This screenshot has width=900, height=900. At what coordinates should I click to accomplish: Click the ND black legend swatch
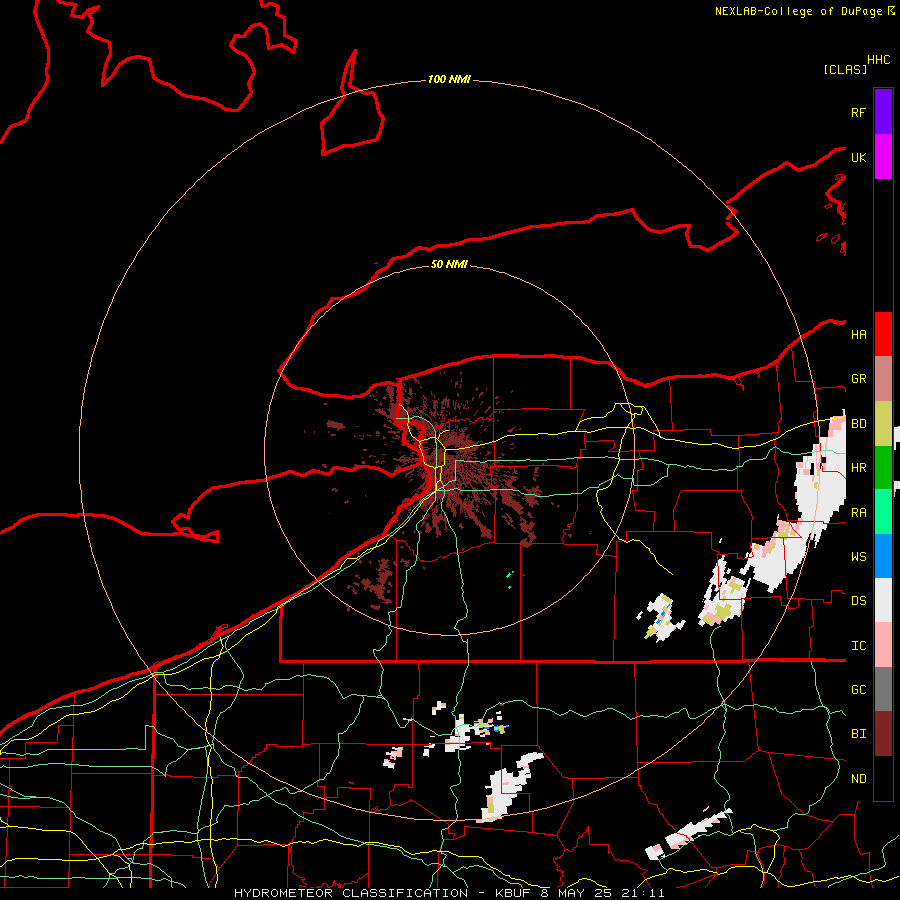(x=883, y=778)
